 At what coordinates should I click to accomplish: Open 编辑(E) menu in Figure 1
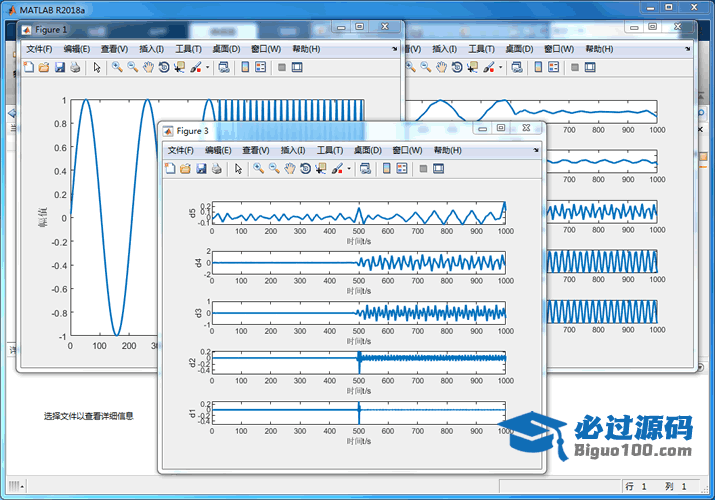tap(77, 49)
